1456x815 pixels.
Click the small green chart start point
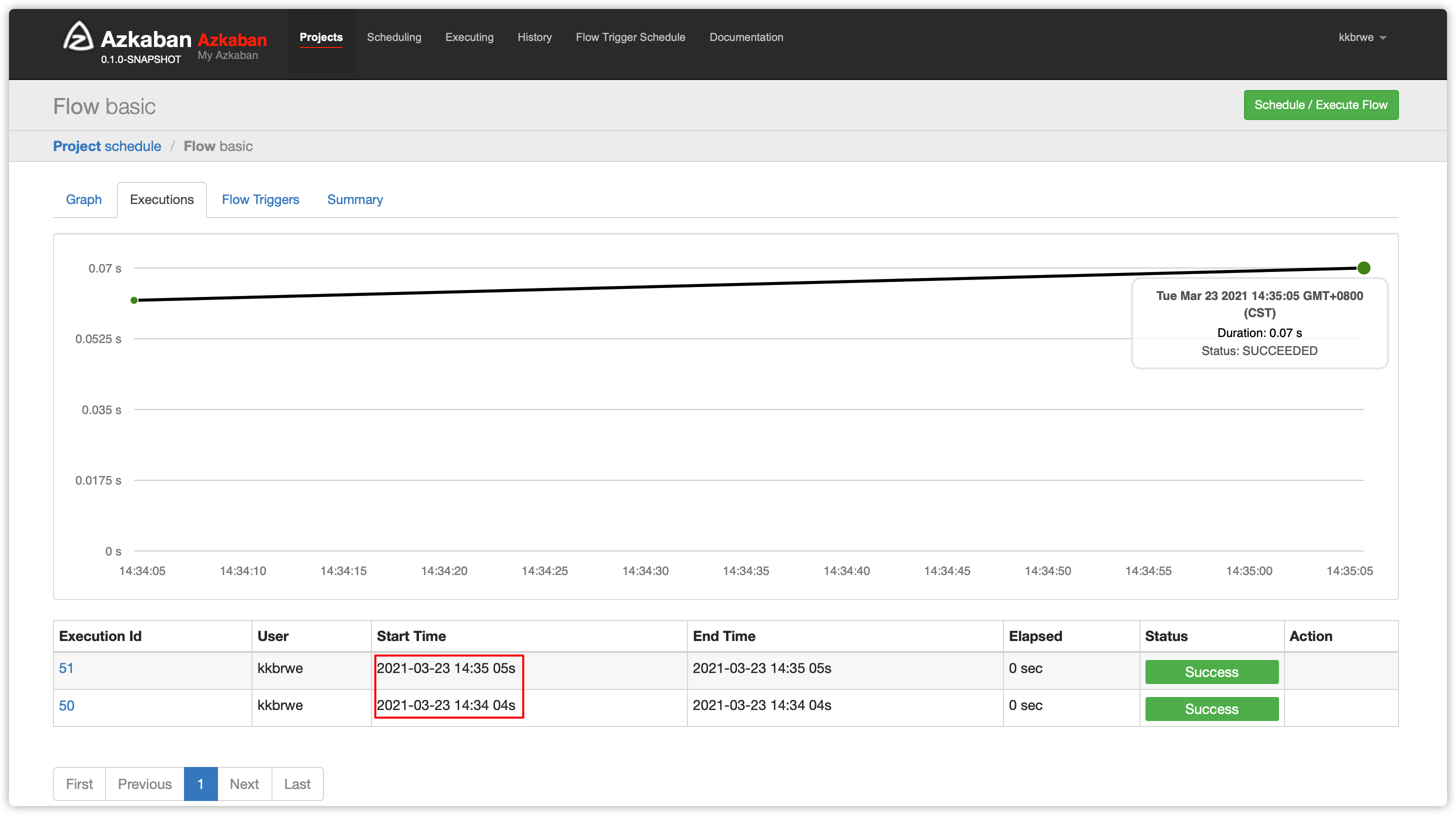(x=134, y=300)
